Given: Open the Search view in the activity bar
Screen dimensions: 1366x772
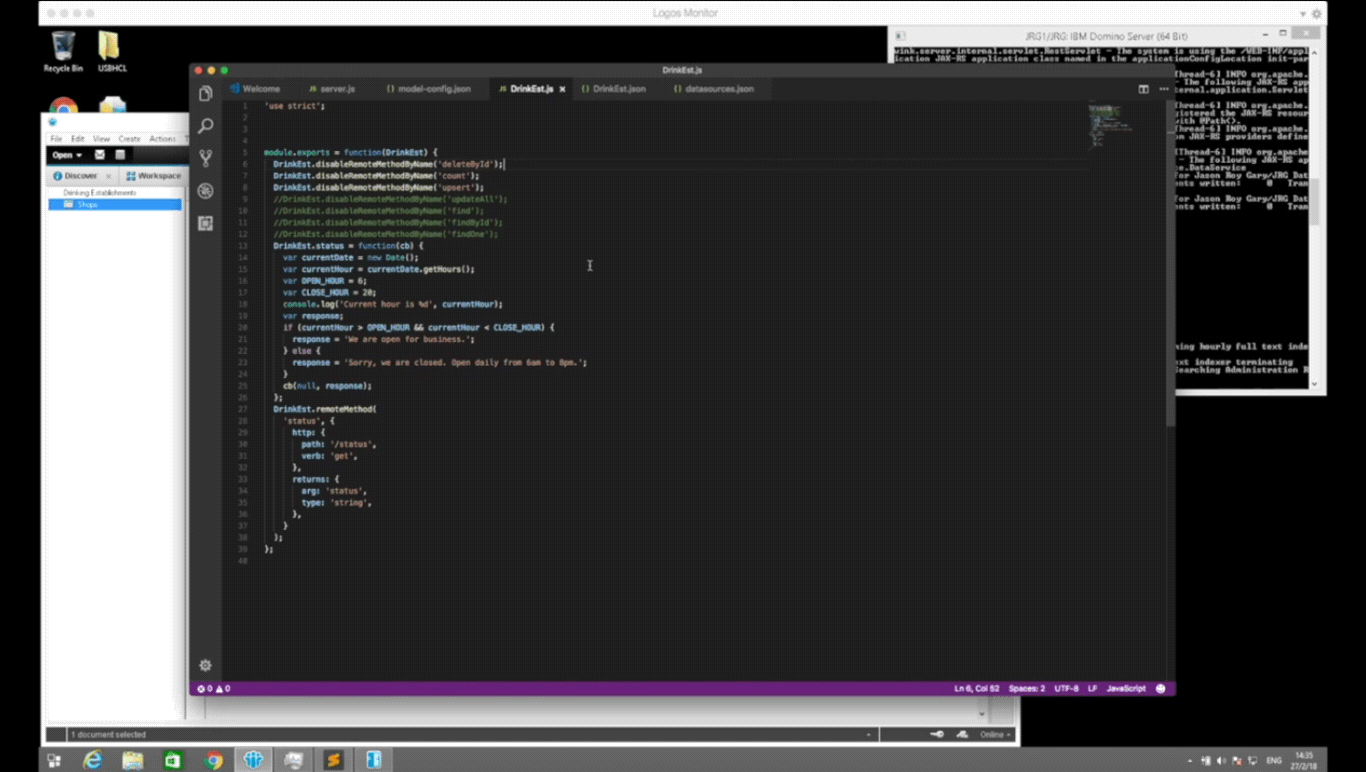Looking at the screenshot, I should [x=206, y=126].
